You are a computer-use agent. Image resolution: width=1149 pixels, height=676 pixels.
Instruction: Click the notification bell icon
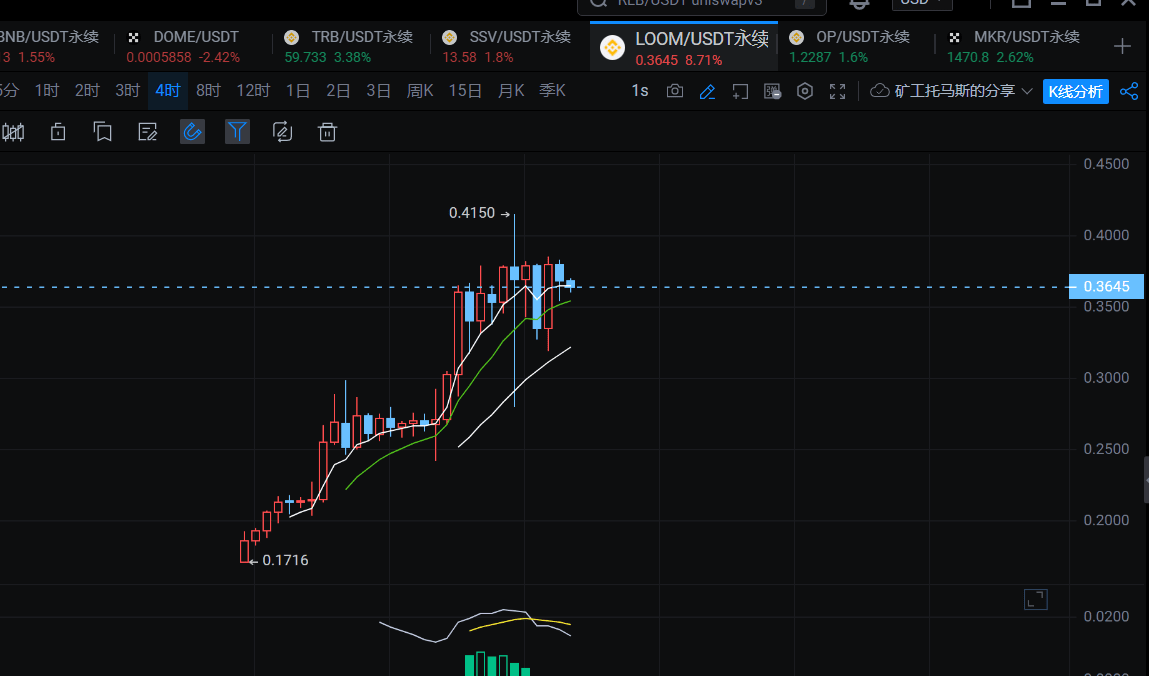click(859, 3)
